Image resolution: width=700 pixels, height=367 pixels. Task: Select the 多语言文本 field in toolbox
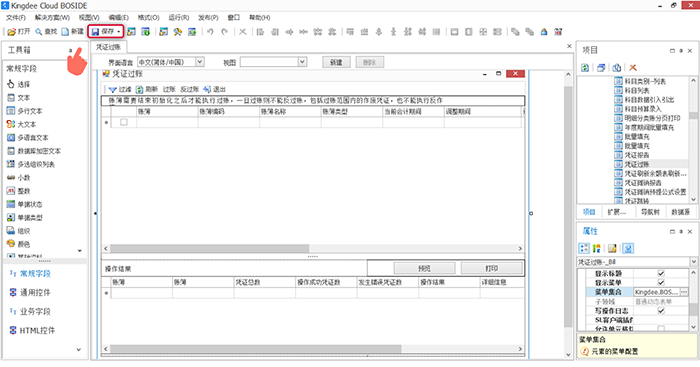(28, 138)
